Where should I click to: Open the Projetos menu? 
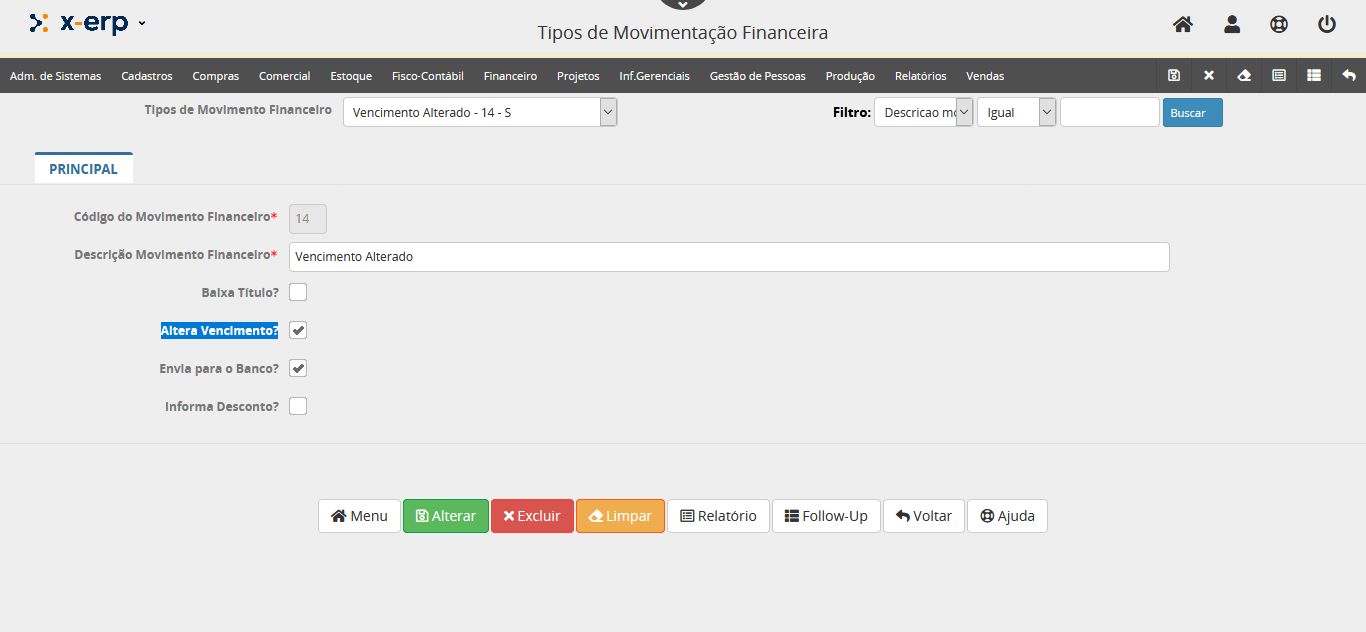[x=578, y=75]
